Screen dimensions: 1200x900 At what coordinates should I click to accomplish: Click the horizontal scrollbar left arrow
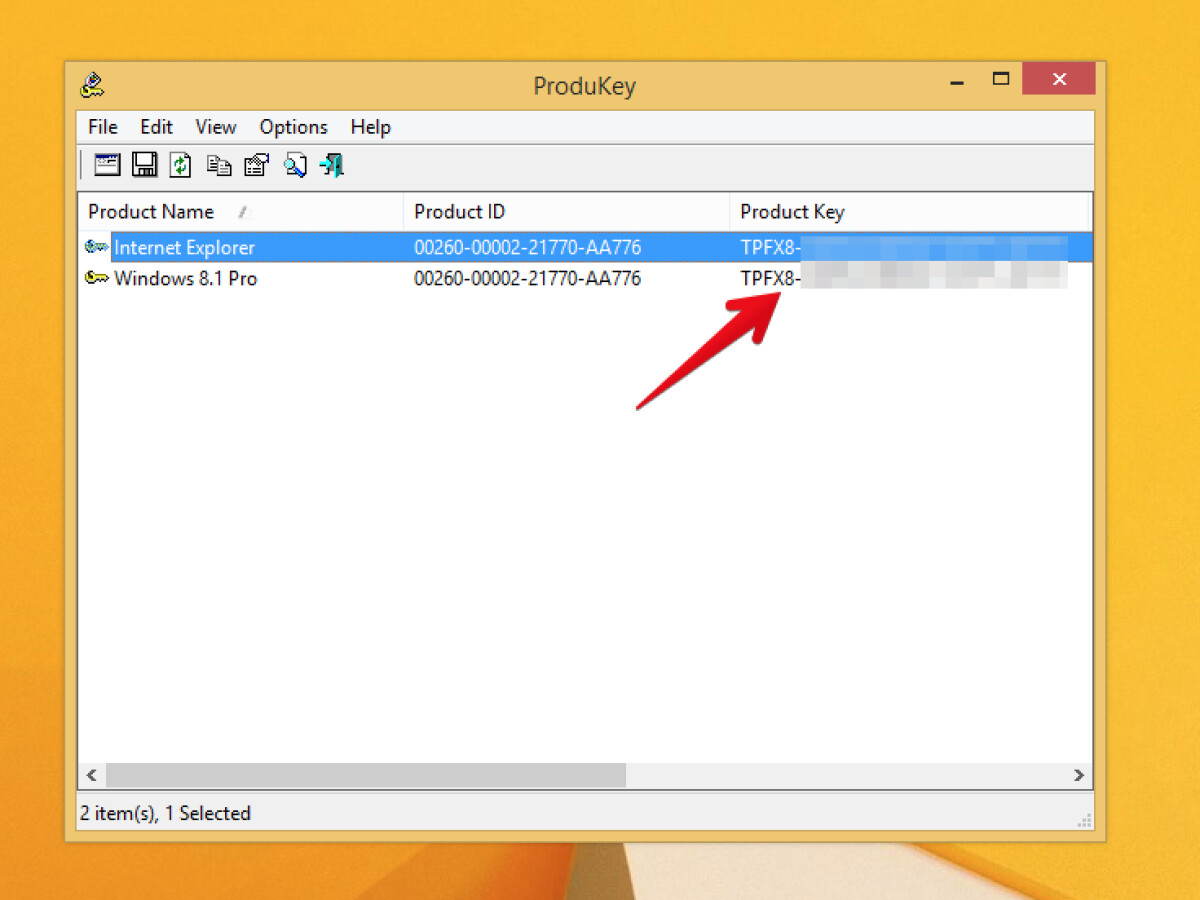coord(91,775)
